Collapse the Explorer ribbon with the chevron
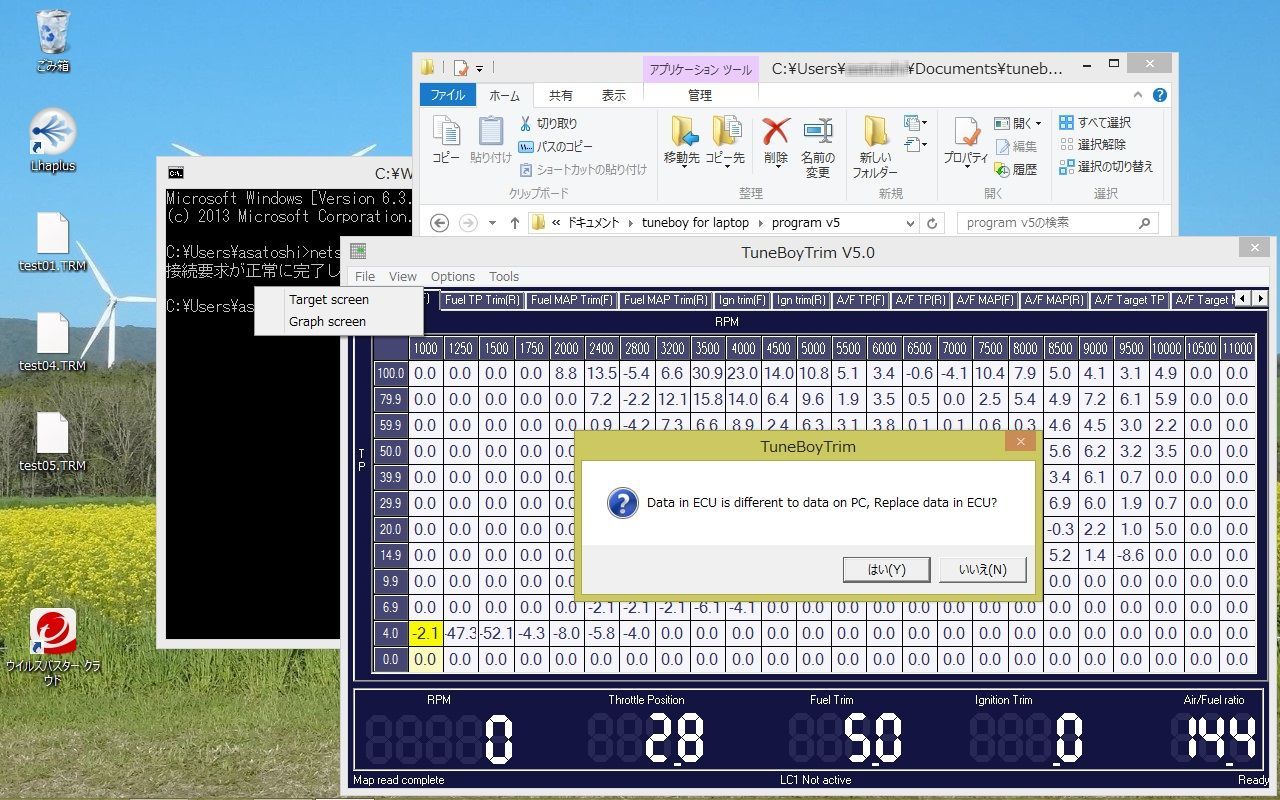Screen dimensions: 1280x800 pos(1140,95)
